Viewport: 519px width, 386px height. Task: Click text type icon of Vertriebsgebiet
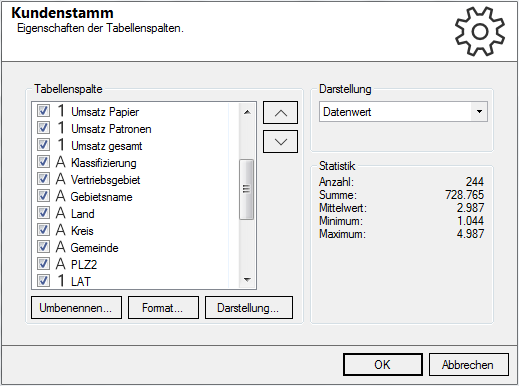click(60, 179)
